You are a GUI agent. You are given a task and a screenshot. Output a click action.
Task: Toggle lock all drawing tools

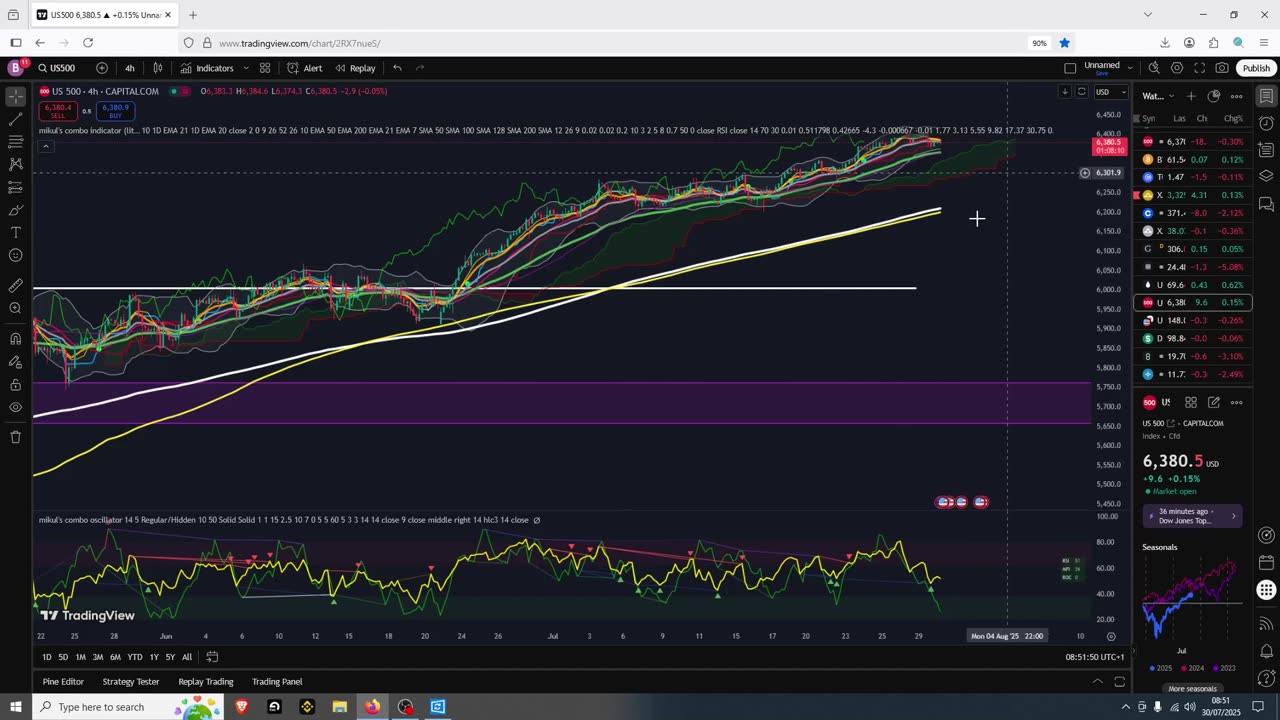(x=15, y=384)
